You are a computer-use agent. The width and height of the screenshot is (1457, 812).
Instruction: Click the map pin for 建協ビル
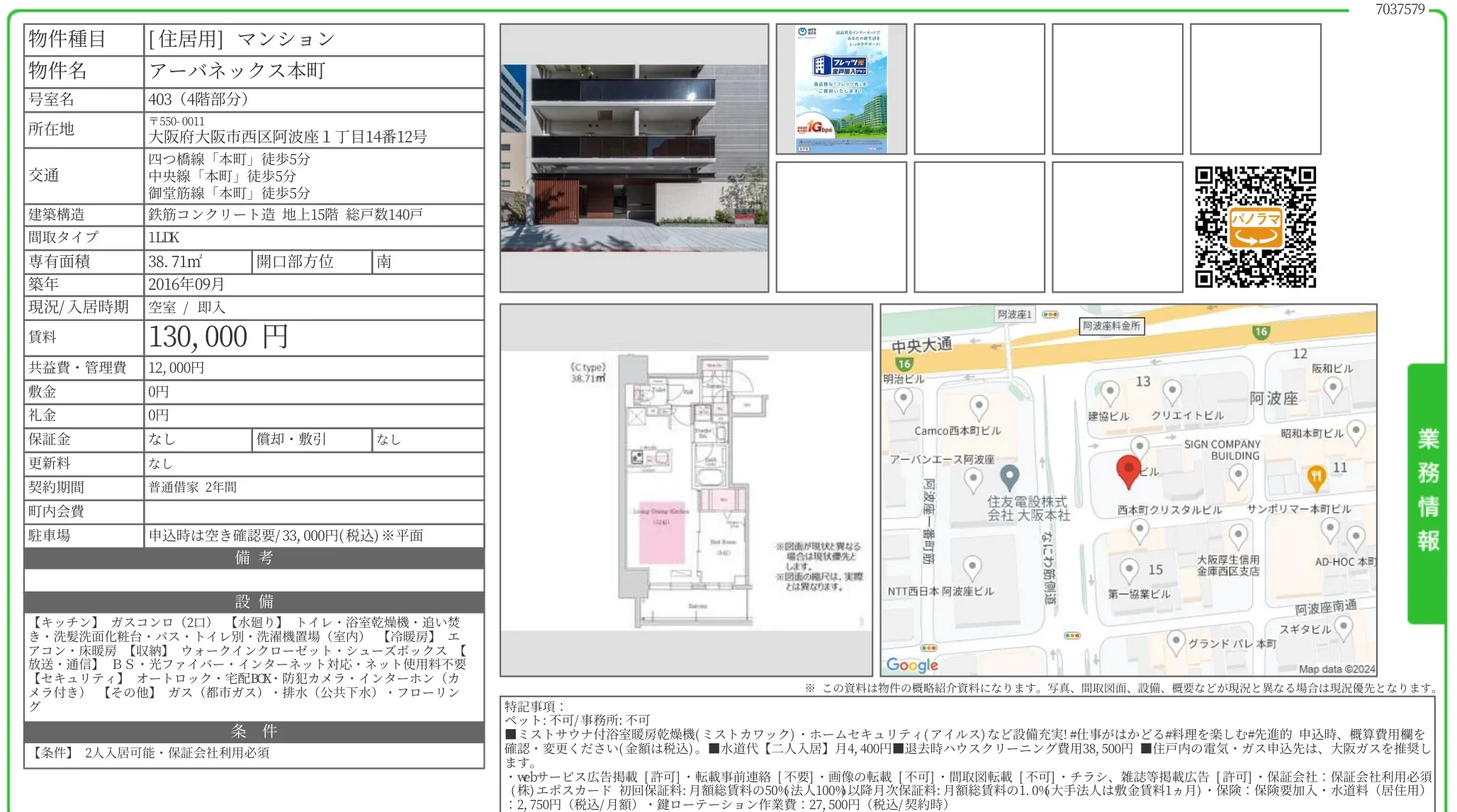1110,392
